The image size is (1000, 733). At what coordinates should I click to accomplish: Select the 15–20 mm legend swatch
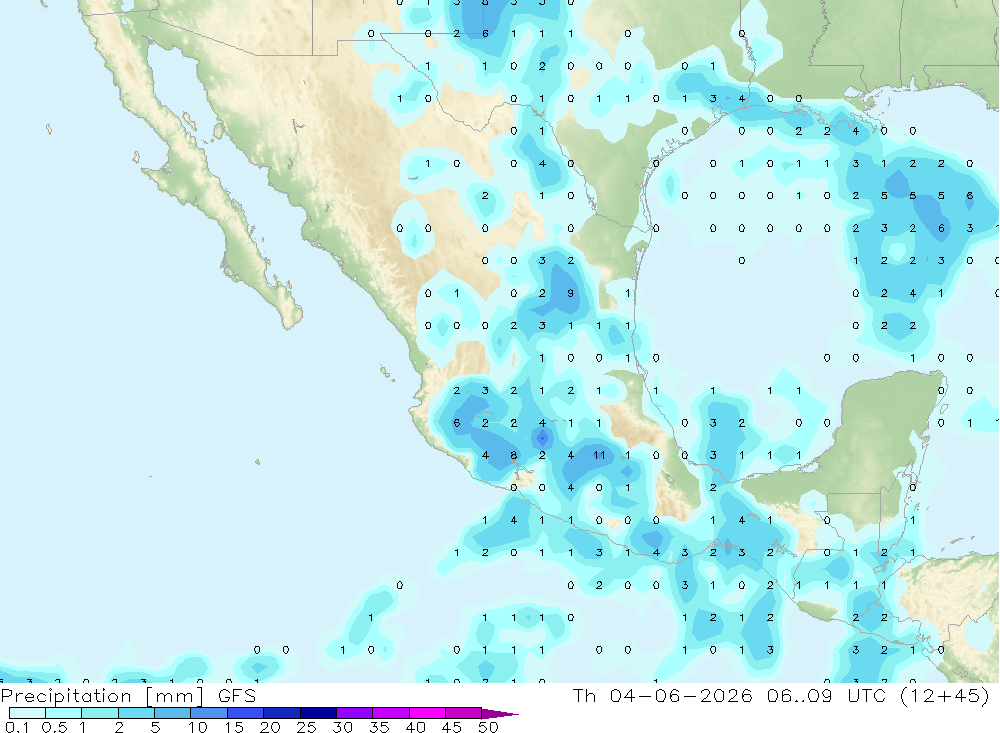point(246,713)
